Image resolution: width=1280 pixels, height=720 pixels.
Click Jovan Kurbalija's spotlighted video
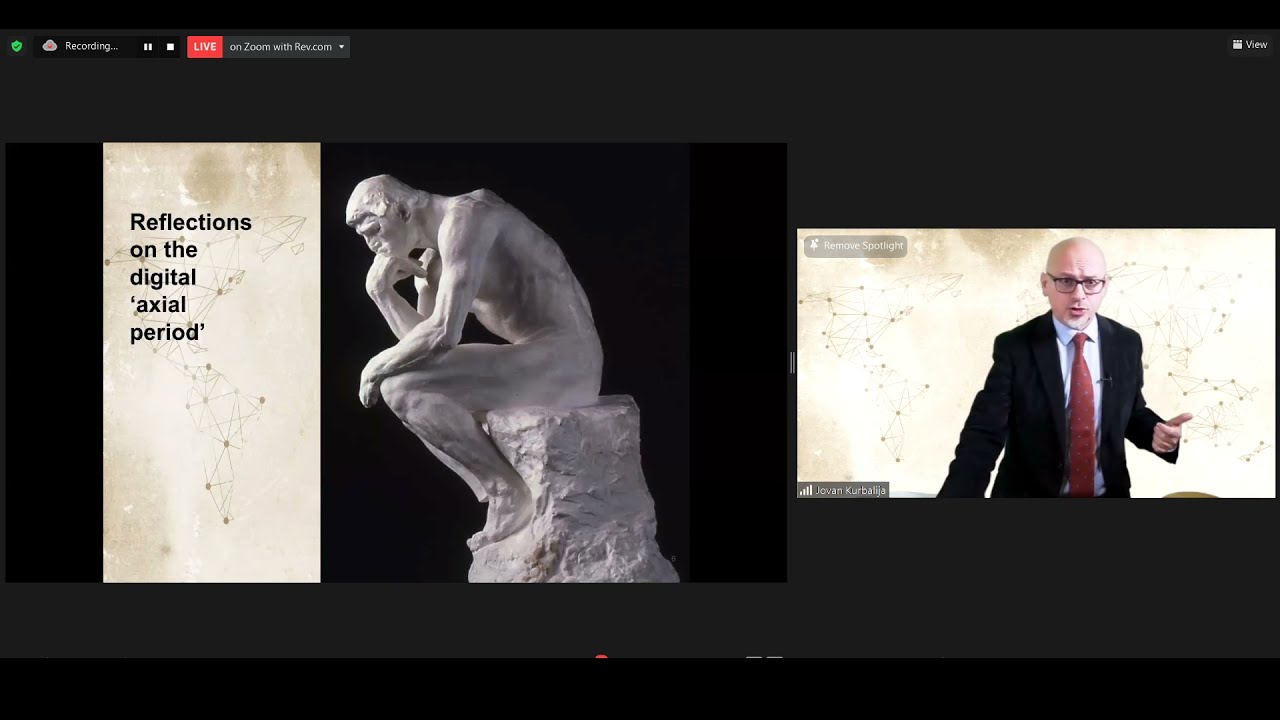pyautogui.click(x=1036, y=363)
